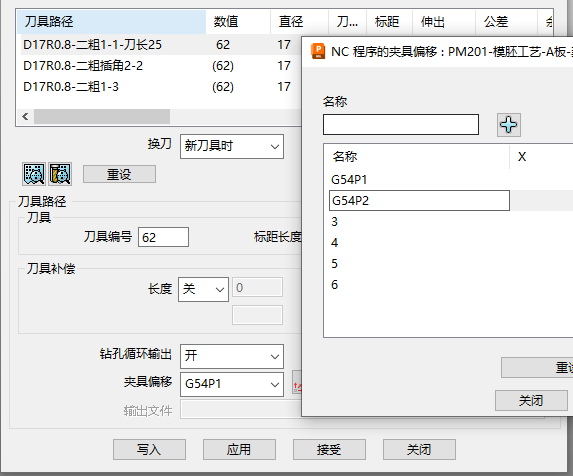Select toolpath row D17R0.8-二粗1-1-刀长25

[x=159, y=45]
